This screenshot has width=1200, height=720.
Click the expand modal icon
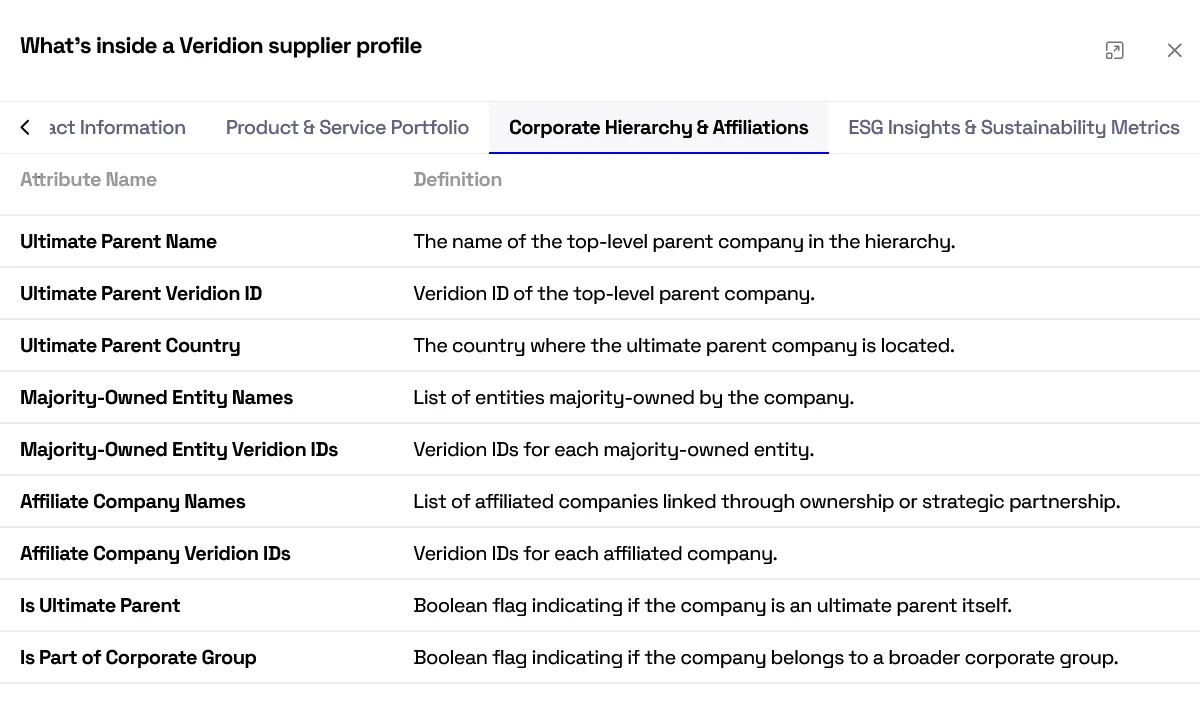tap(1114, 50)
